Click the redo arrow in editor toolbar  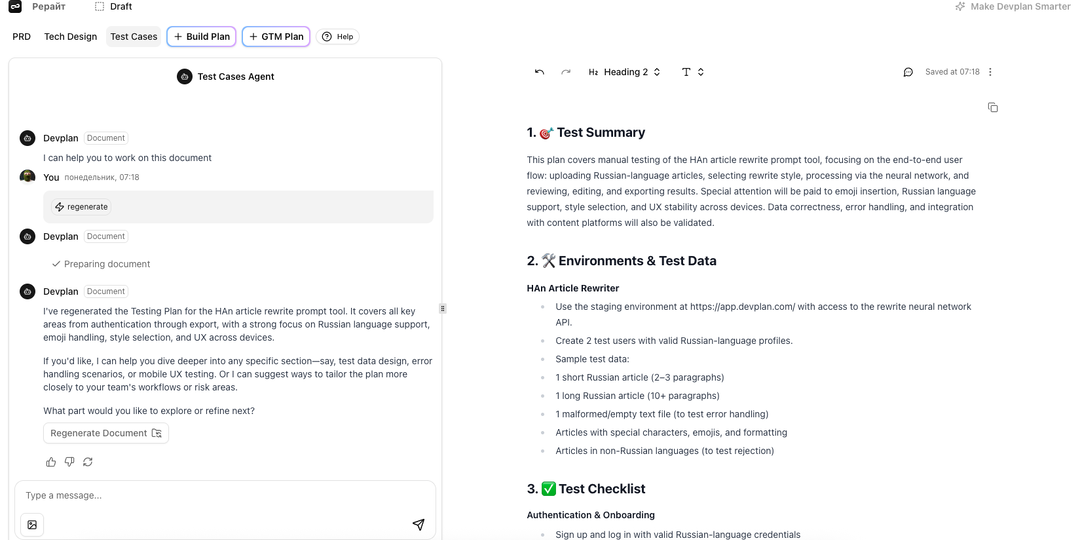[566, 72]
